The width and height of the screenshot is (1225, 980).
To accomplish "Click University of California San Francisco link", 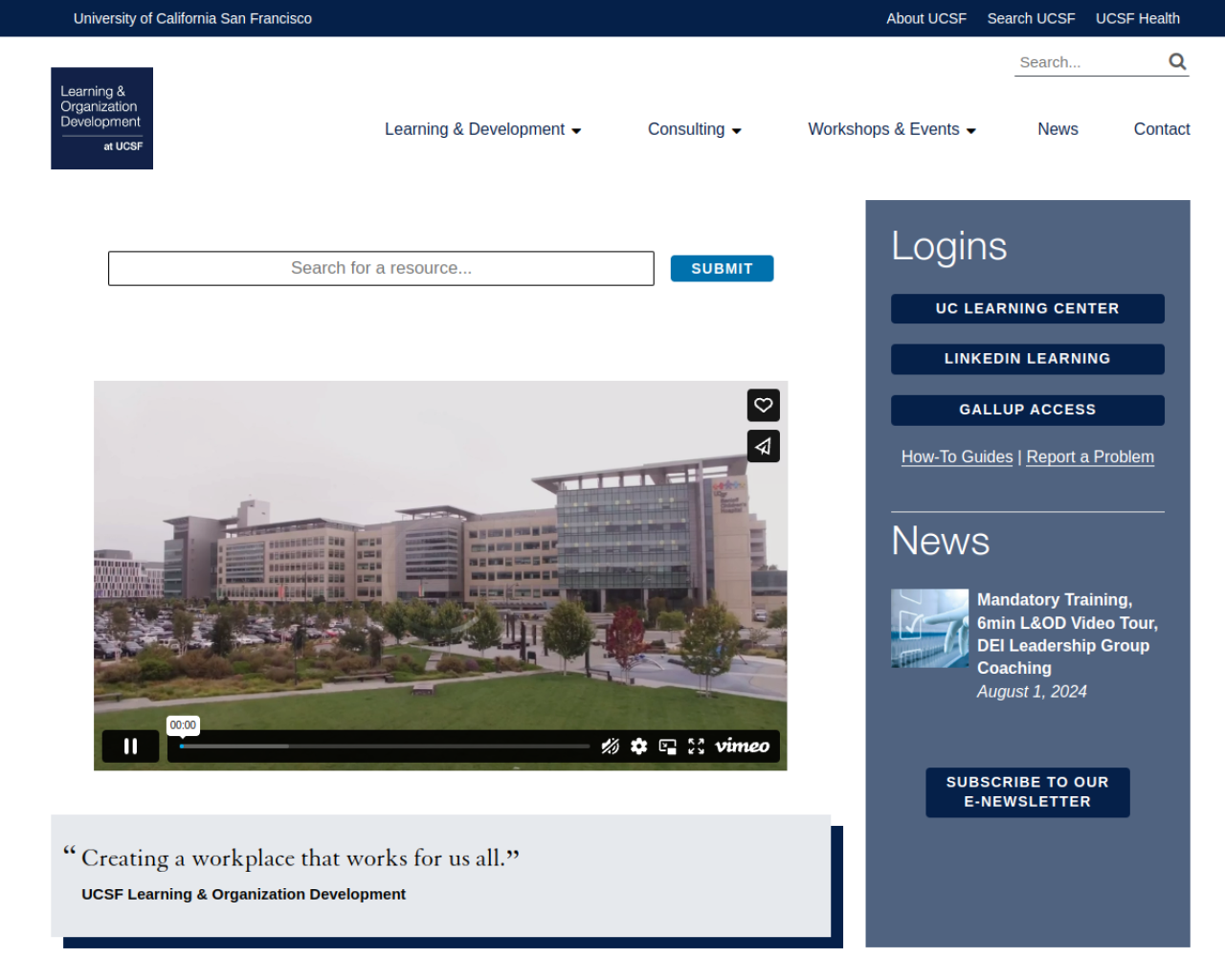I will [x=192, y=18].
